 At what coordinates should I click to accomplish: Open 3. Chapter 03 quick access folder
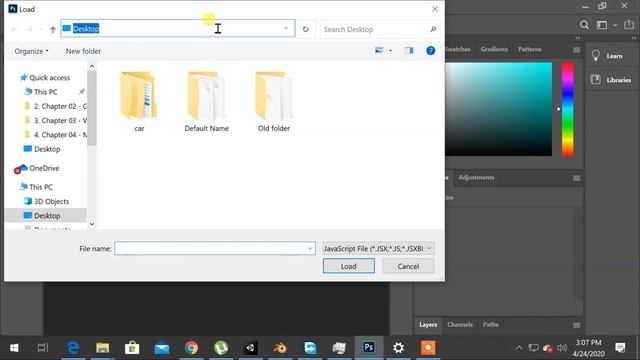56,120
